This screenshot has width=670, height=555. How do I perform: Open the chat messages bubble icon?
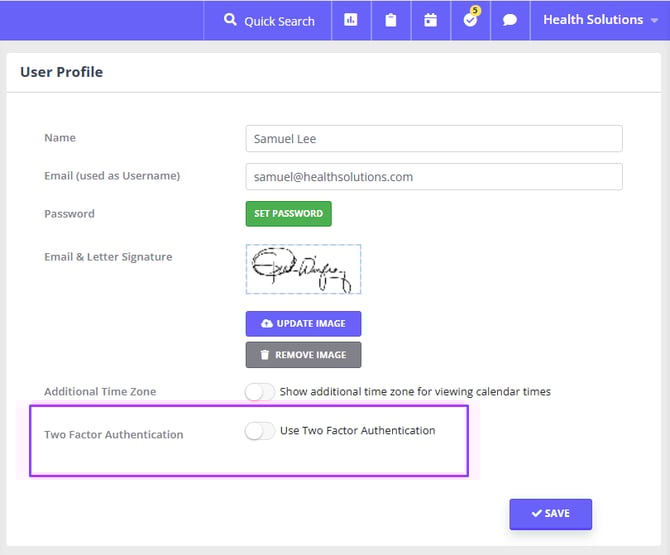[510, 20]
